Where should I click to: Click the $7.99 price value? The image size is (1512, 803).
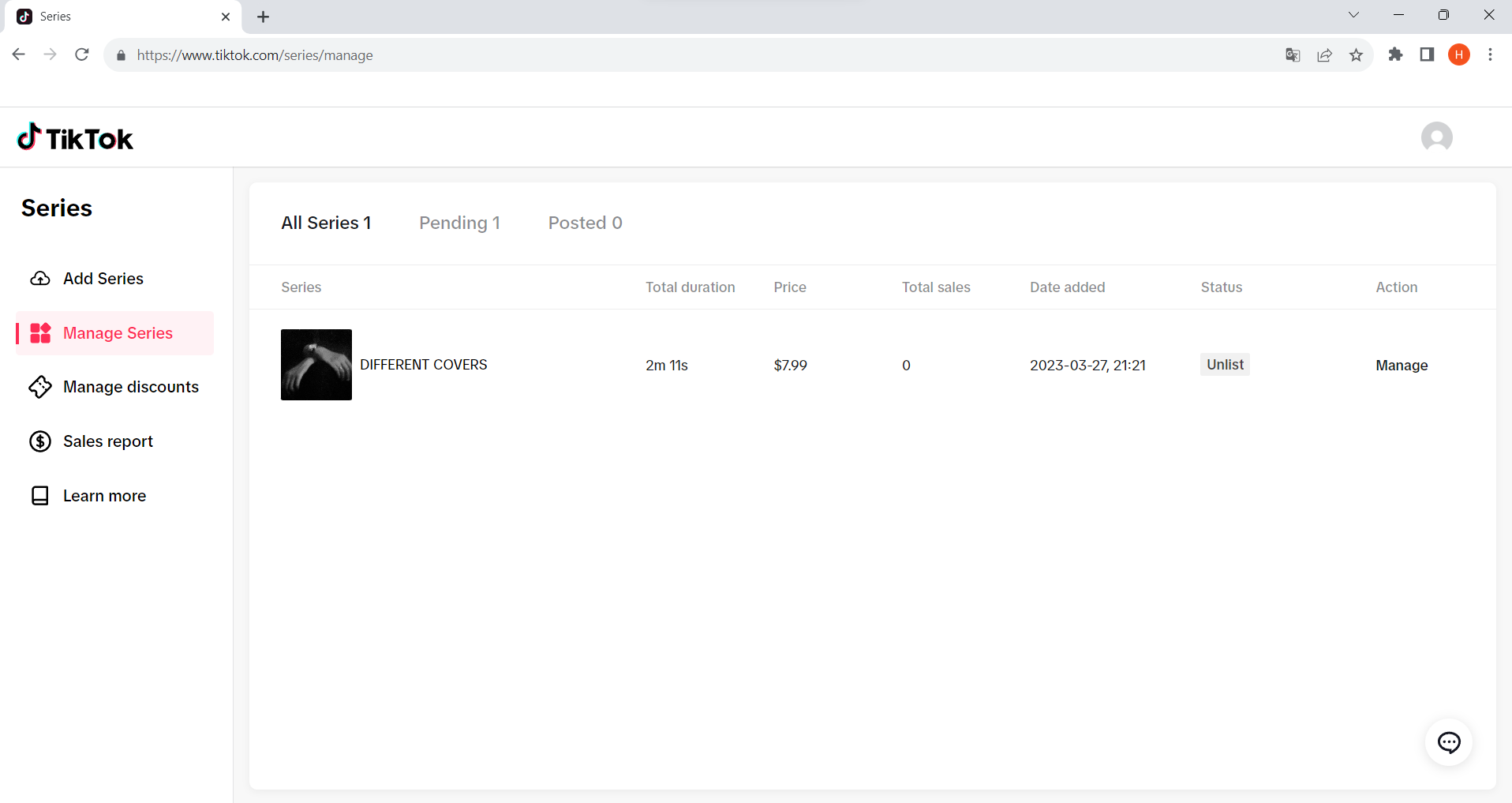click(x=790, y=365)
